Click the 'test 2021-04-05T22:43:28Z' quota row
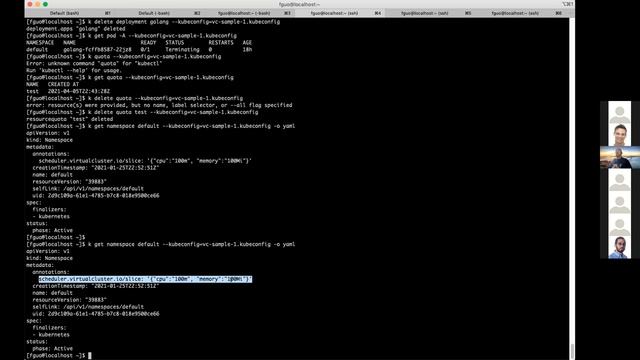Screen dimensions: 640x360 coord(68,91)
